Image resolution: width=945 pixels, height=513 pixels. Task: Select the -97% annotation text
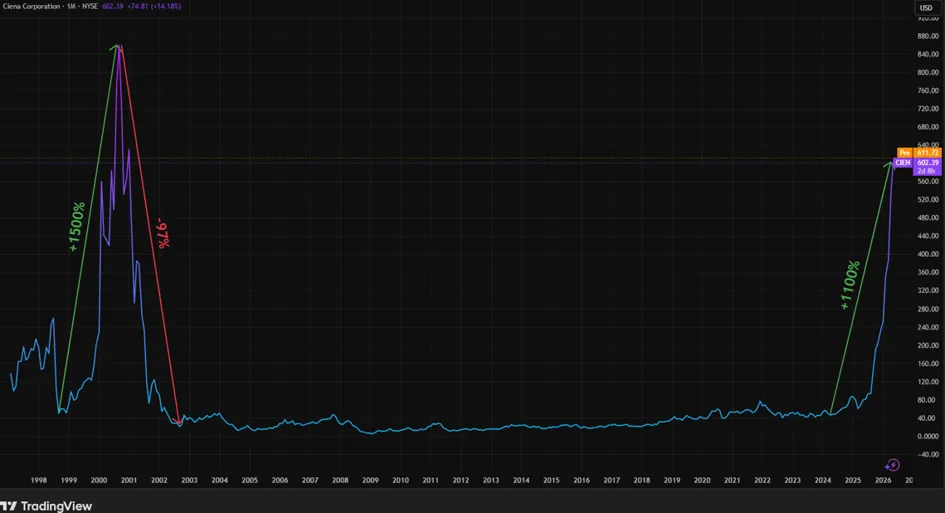click(x=163, y=233)
